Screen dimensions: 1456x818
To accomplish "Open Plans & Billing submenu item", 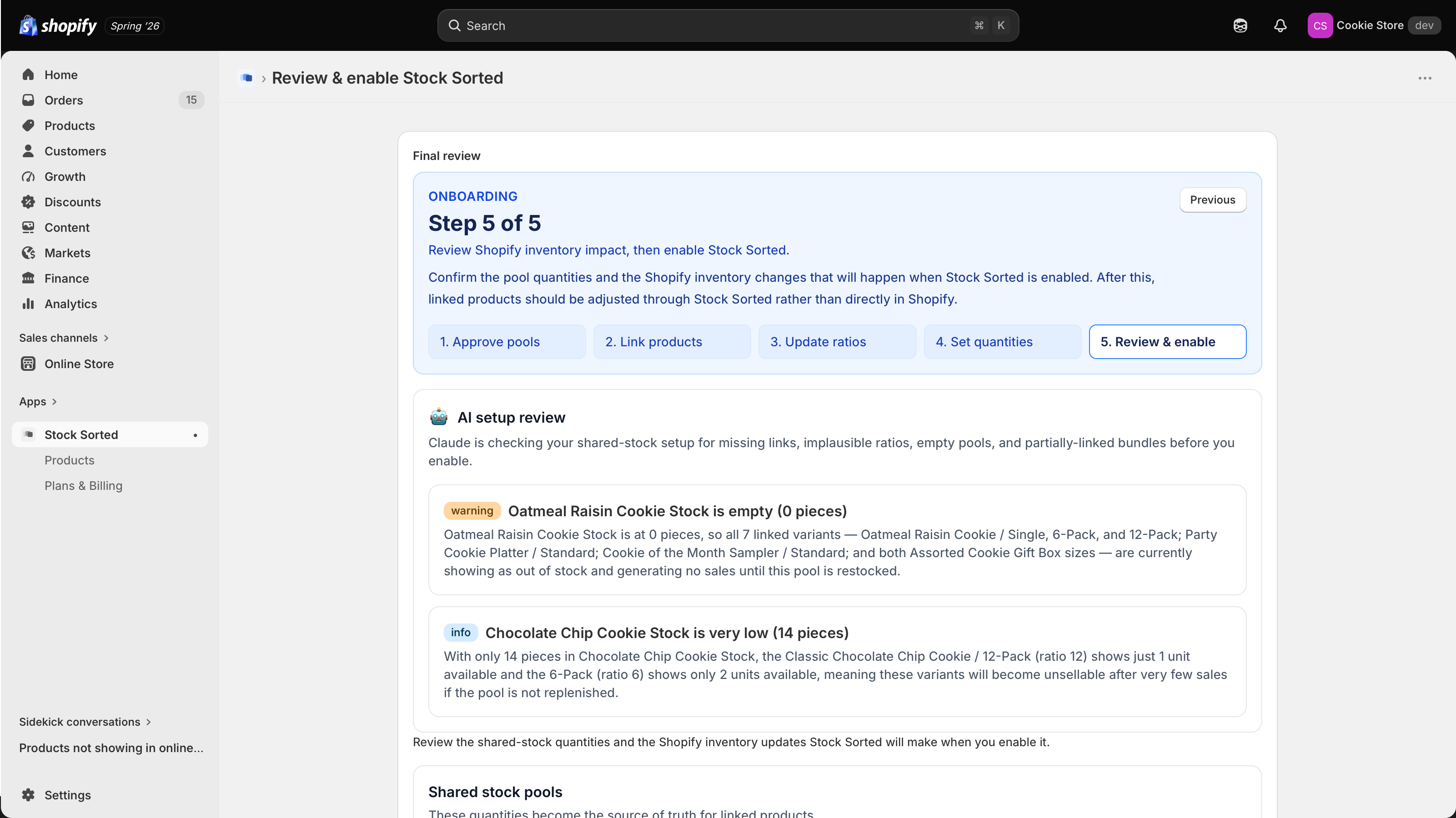I will 84,485.
